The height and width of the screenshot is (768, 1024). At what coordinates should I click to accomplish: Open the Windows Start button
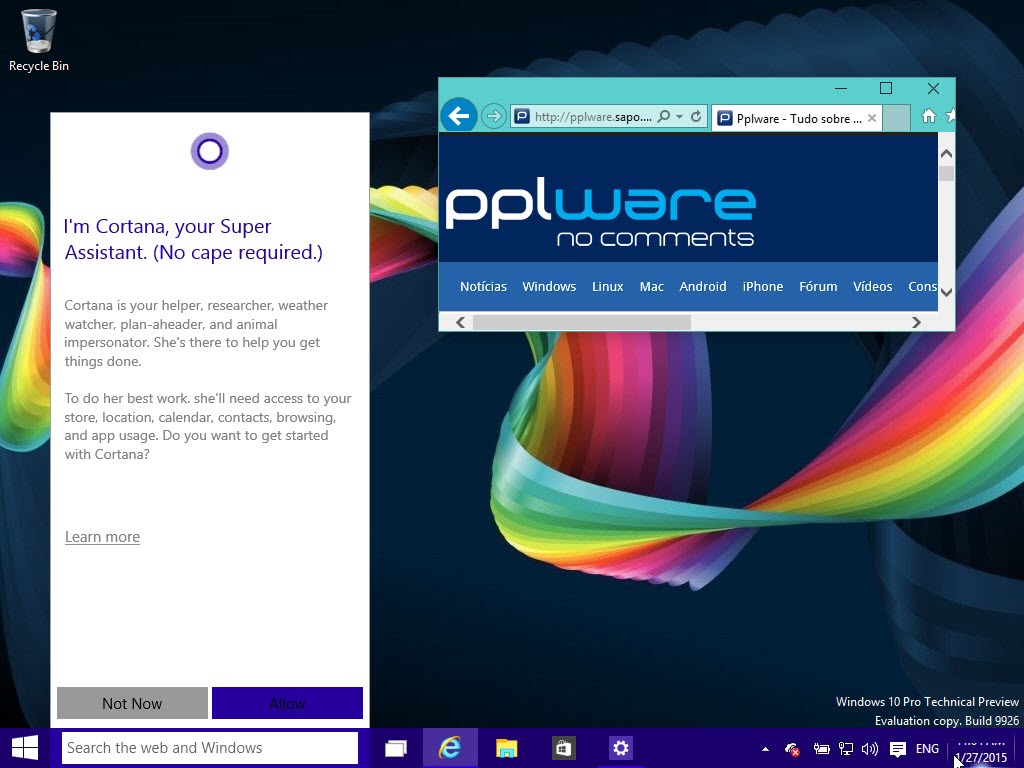pyautogui.click(x=25, y=748)
